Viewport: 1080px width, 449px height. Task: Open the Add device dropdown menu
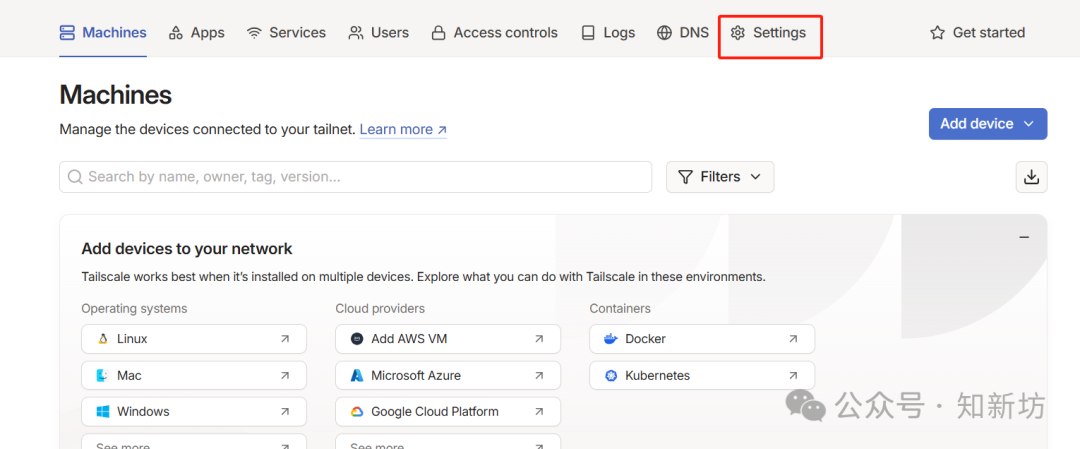pyautogui.click(x=987, y=124)
